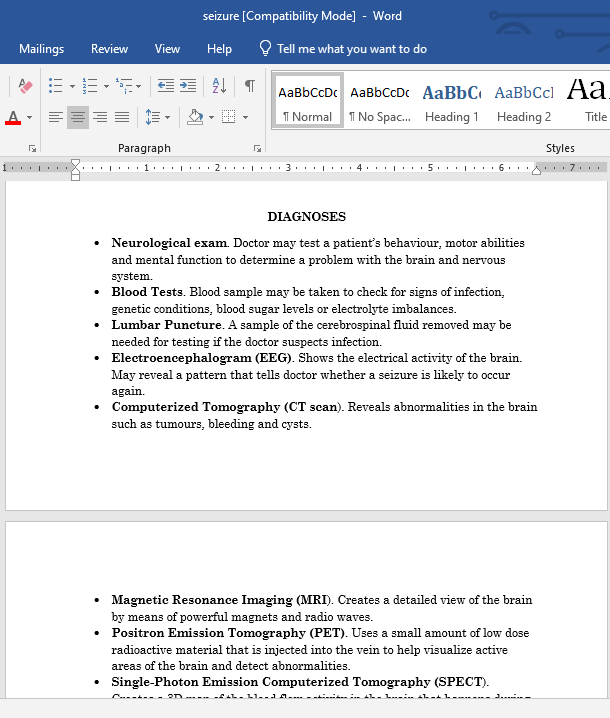Click Magnetic Resonance Imaging (MRI) text
This screenshot has width=610, height=718.
221,600
